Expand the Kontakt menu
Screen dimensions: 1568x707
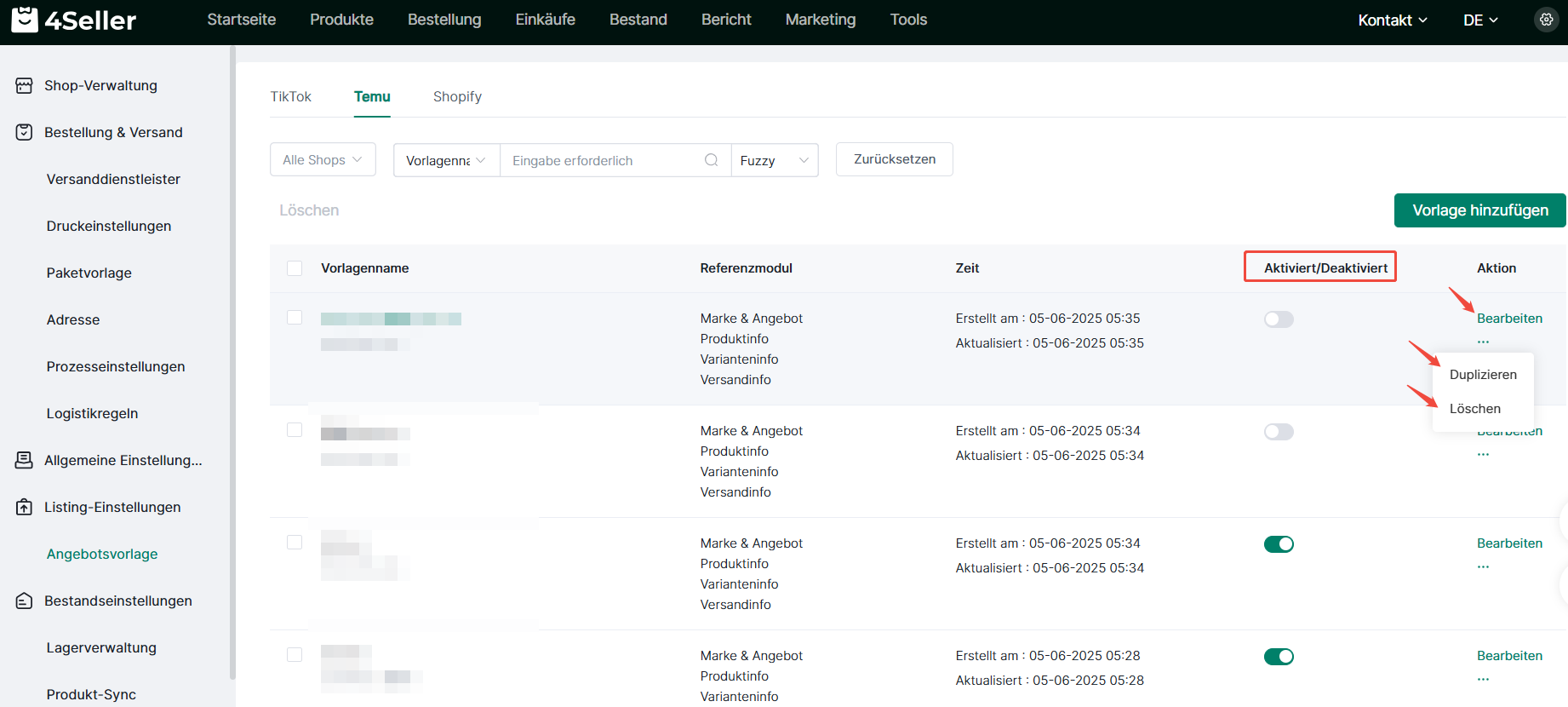(1392, 20)
